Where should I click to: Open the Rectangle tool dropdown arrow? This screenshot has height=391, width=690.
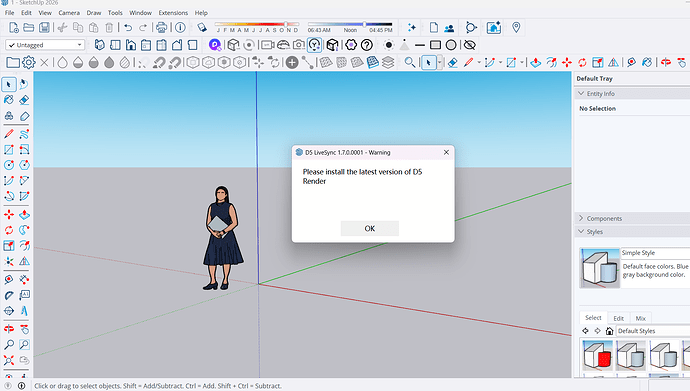tap(522, 62)
